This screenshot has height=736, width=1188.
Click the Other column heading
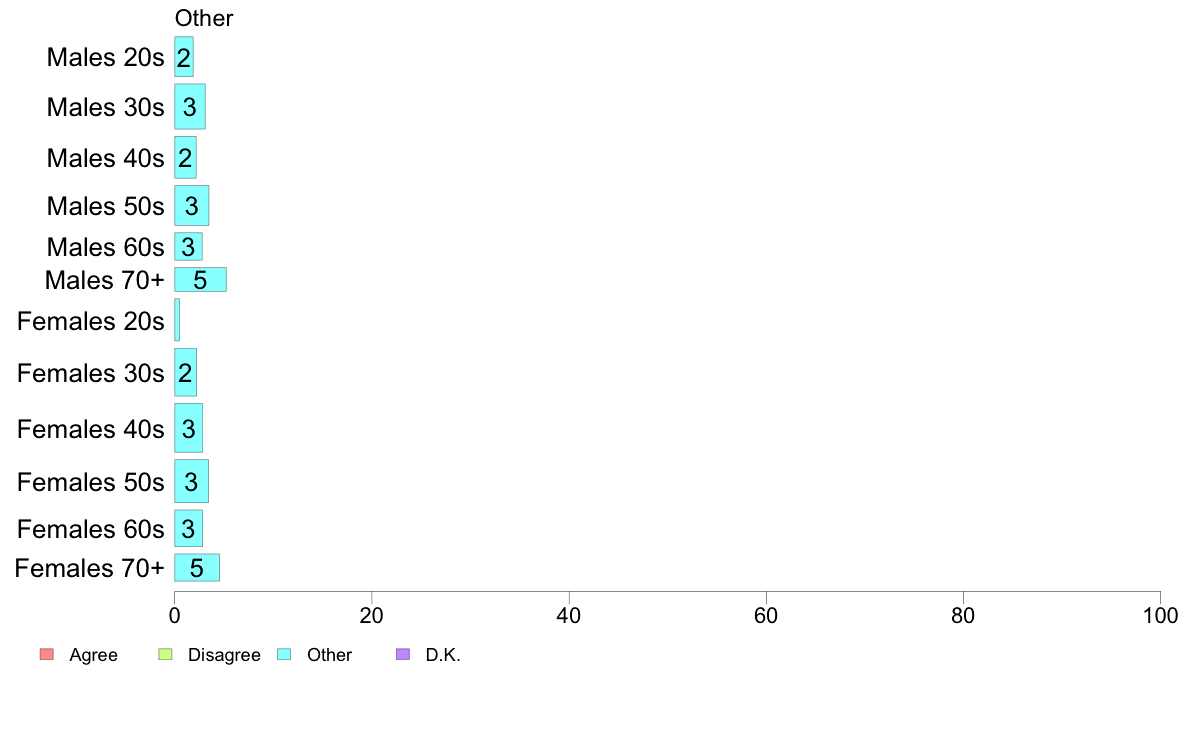(x=204, y=18)
